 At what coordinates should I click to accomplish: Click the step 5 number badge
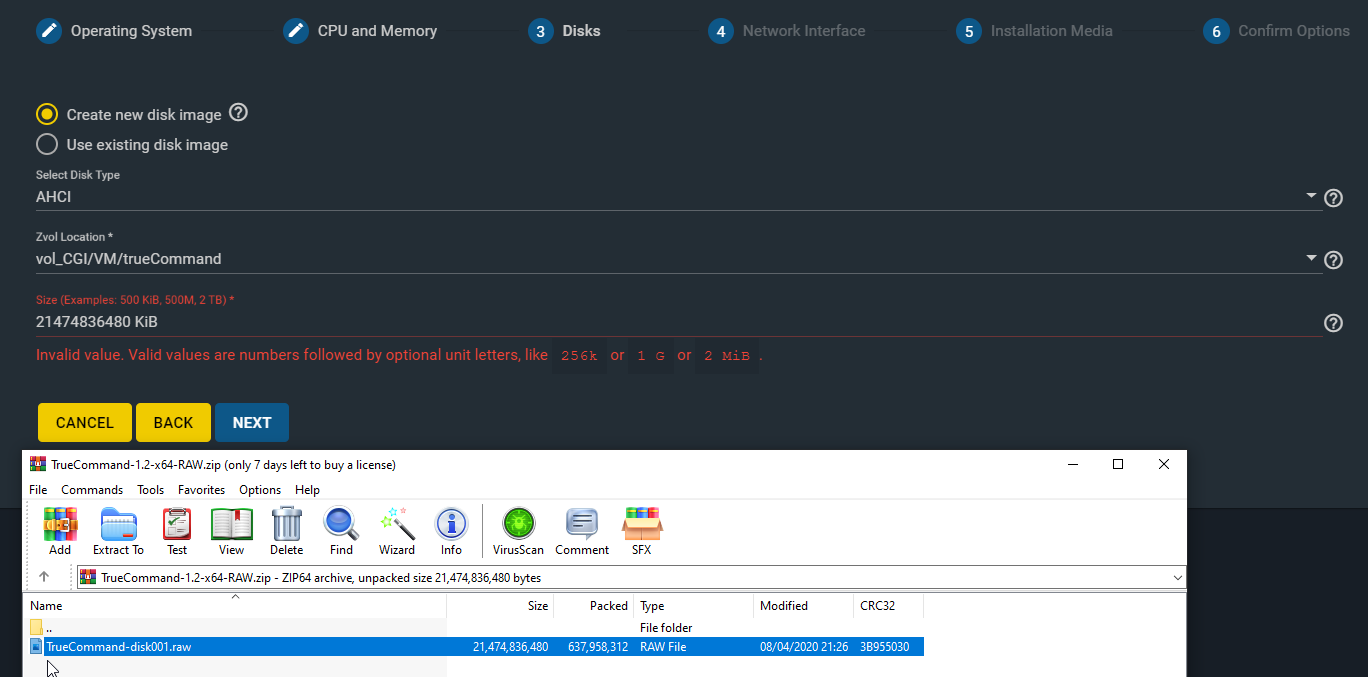coord(969,31)
